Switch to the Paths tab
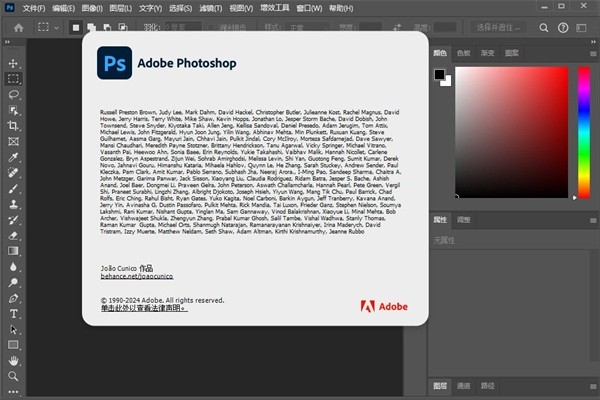 [x=488, y=386]
